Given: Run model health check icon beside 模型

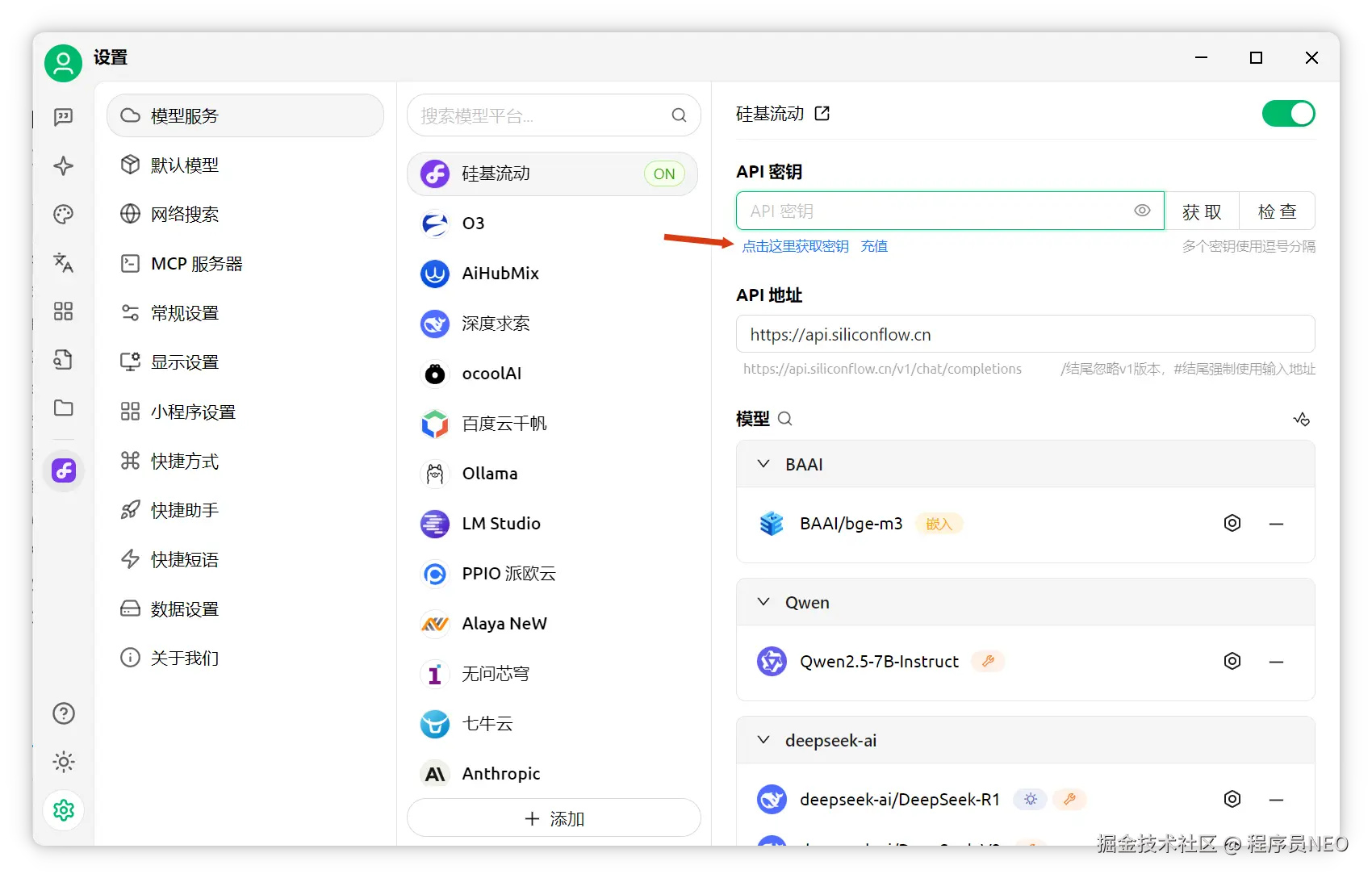Looking at the screenshot, I should 1302,419.
